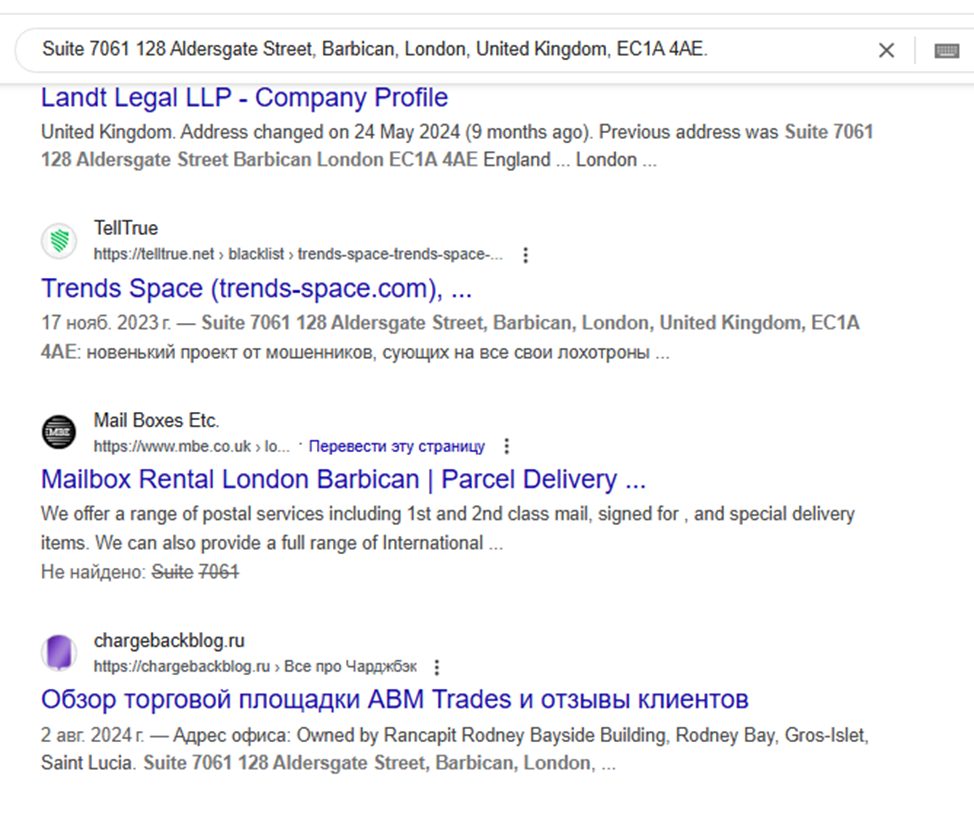This screenshot has height=816, width=974.
Task: Focus the search box with Aldersgate address
Action: click(435, 49)
